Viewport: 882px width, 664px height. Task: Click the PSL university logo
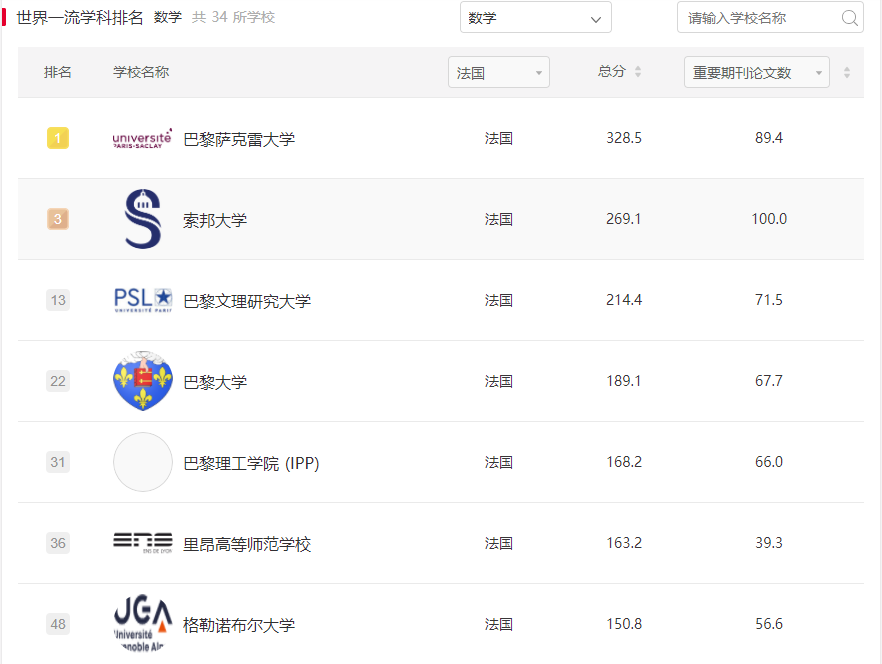pos(143,300)
